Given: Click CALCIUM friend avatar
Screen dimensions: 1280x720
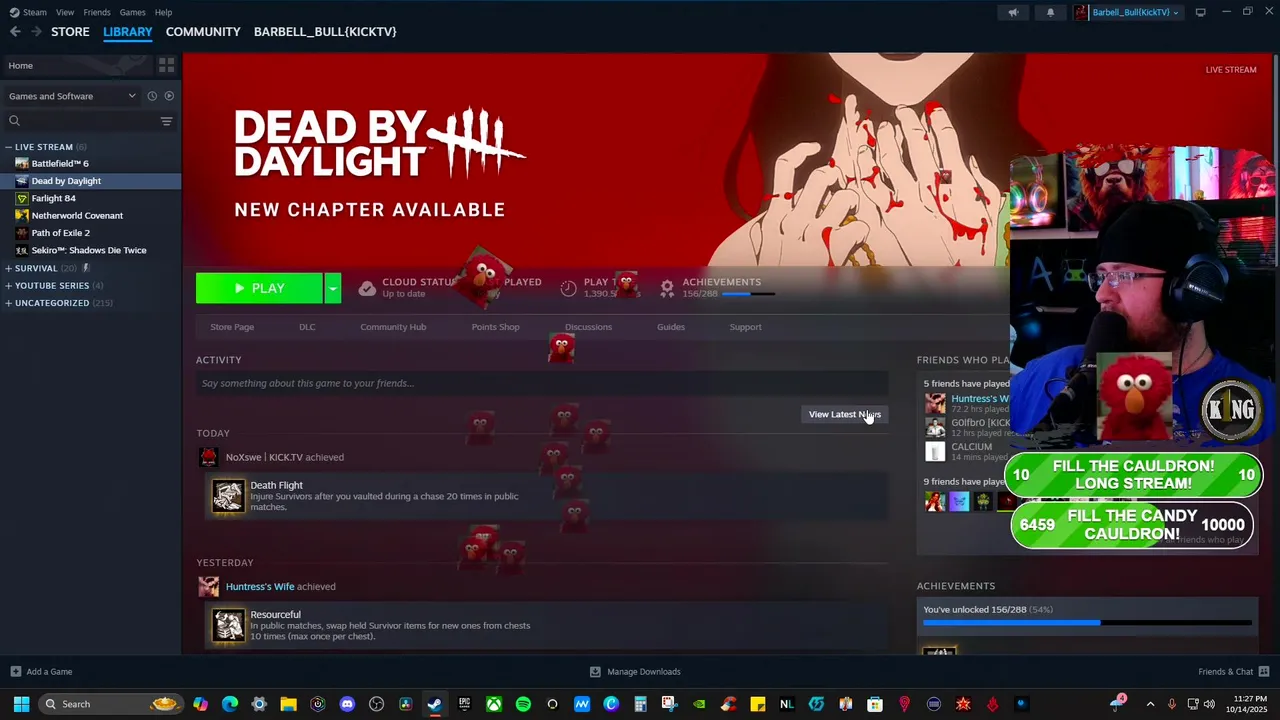Looking at the screenshot, I should click(935, 451).
